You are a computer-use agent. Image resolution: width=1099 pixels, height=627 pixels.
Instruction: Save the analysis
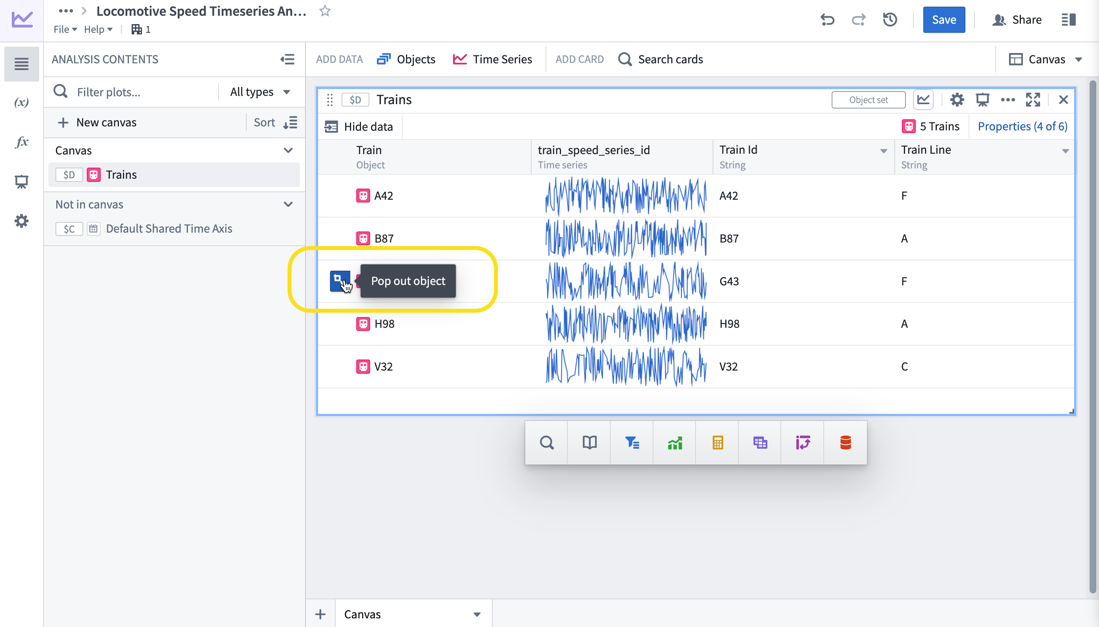[943, 20]
